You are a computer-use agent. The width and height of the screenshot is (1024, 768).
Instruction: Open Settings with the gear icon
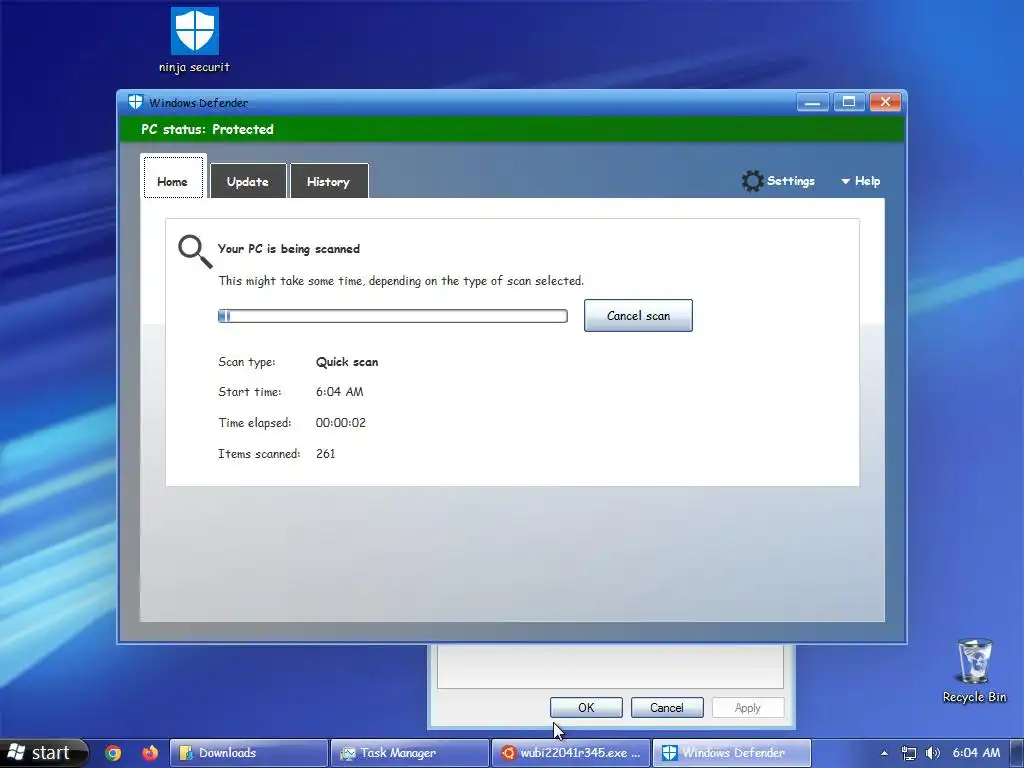pos(778,181)
